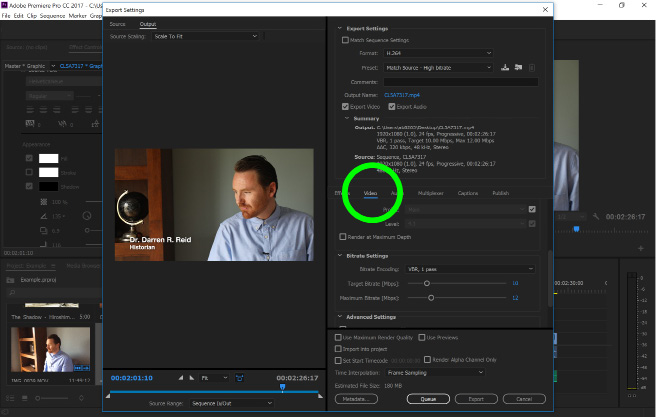Open the Time Interpolation dropdown
Screen dimensions: 656x417
pos(435,372)
